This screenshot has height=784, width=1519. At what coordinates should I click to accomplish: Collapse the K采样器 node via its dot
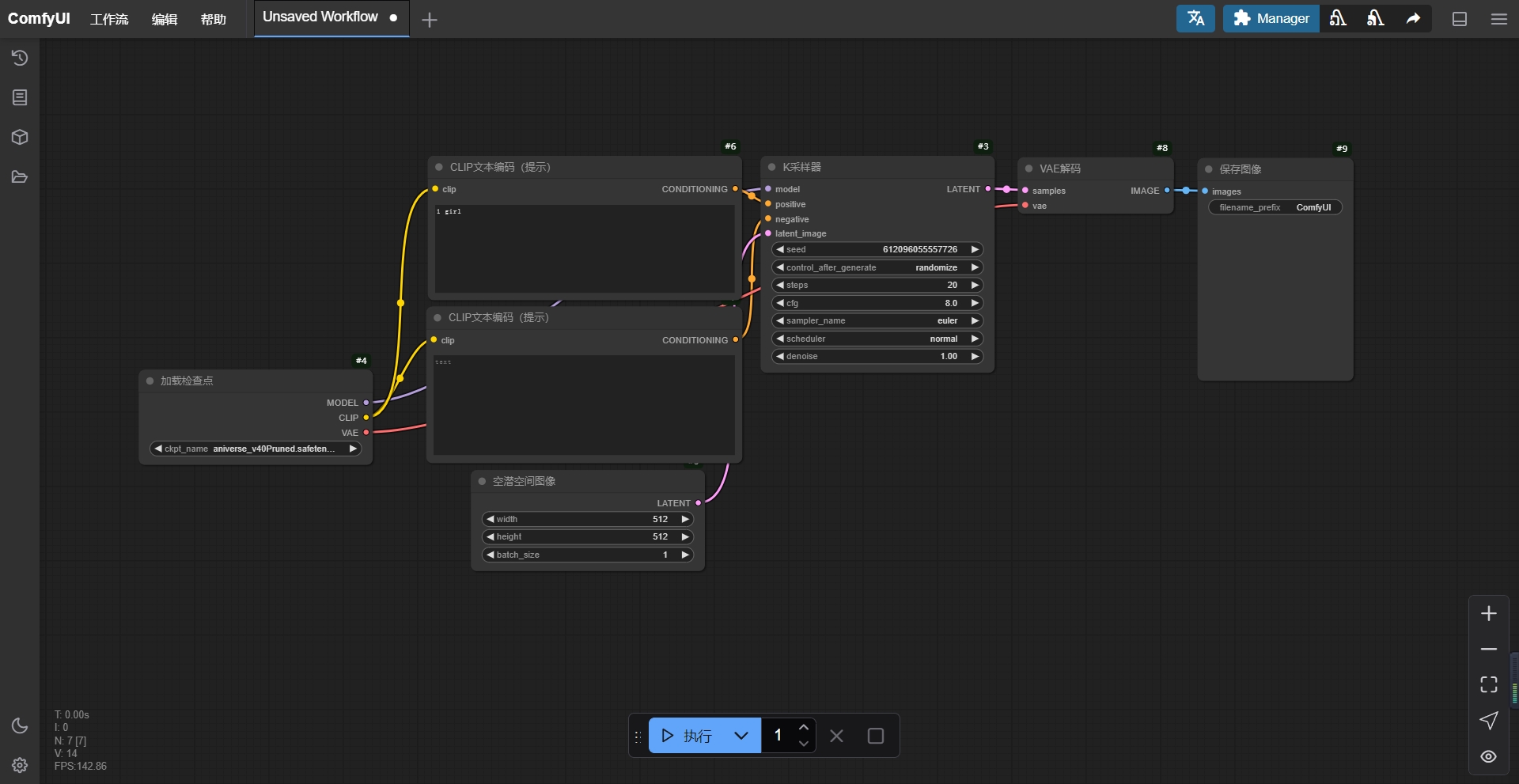pos(771,167)
